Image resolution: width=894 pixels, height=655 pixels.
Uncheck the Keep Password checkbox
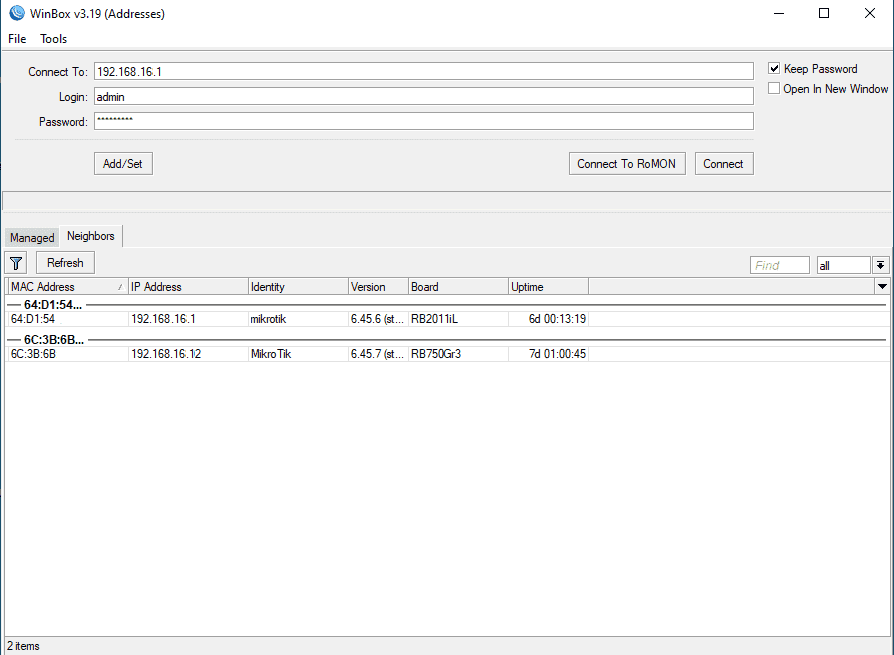pyautogui.click(x=774, y=69)
